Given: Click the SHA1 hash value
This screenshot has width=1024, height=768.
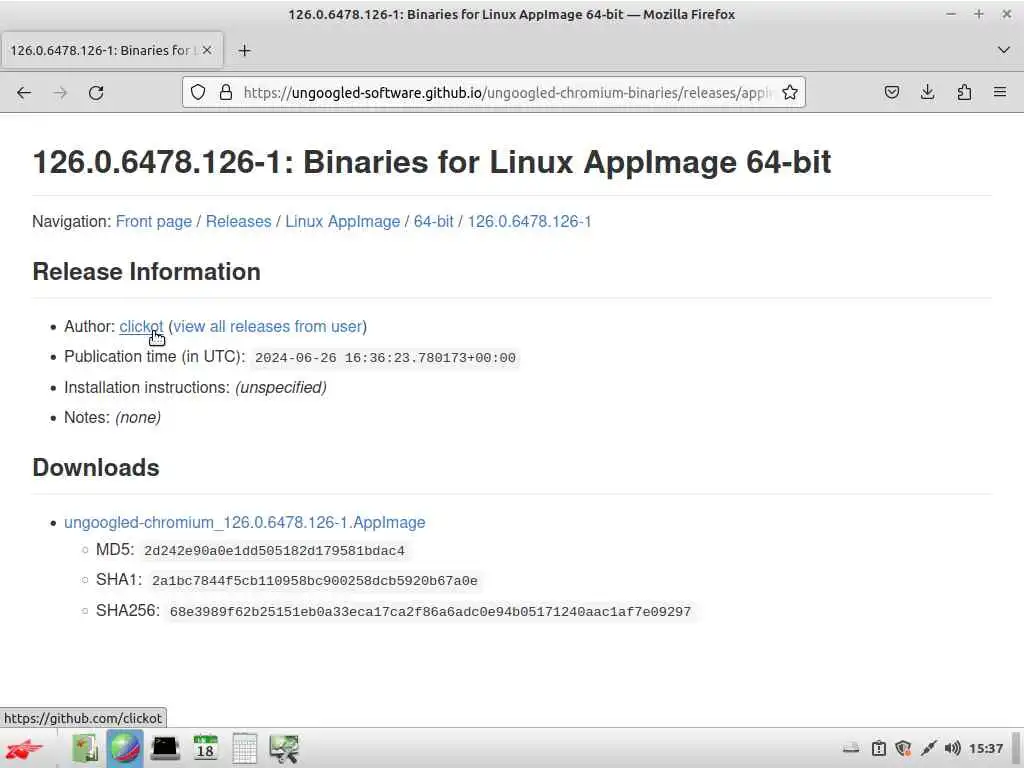Looking at the screenshot, I should pos(315,581).
